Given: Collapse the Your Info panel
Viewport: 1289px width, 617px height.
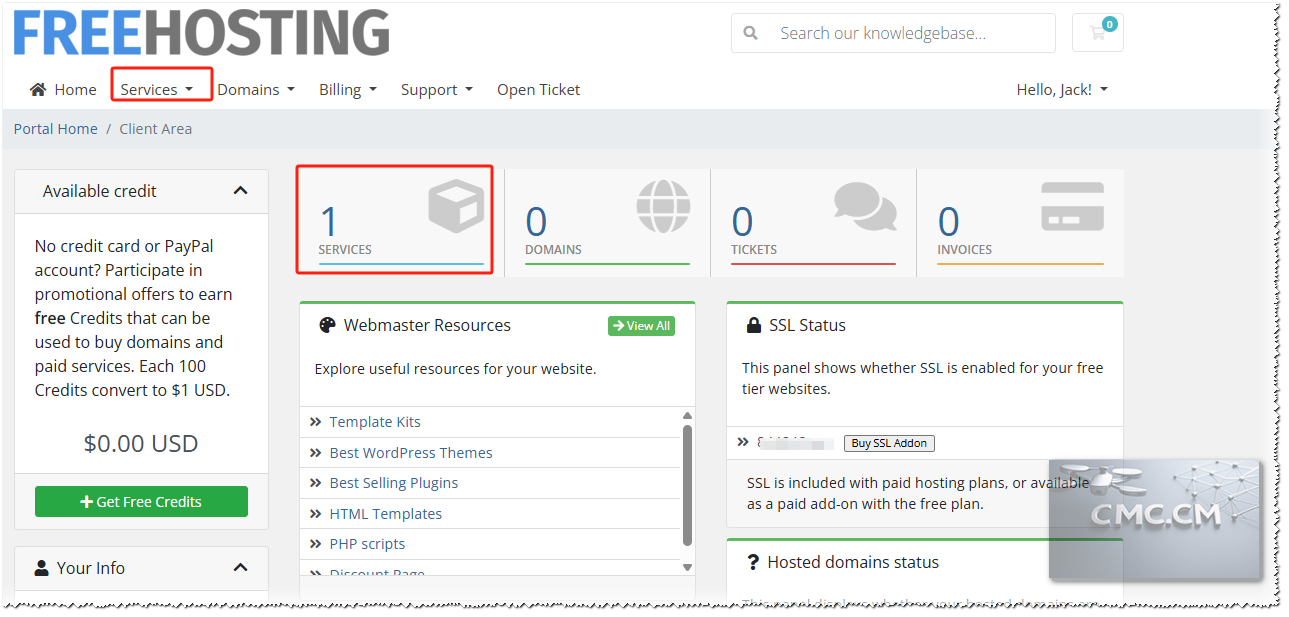Looking at the screenshot, I should click(x=240, y=567).
